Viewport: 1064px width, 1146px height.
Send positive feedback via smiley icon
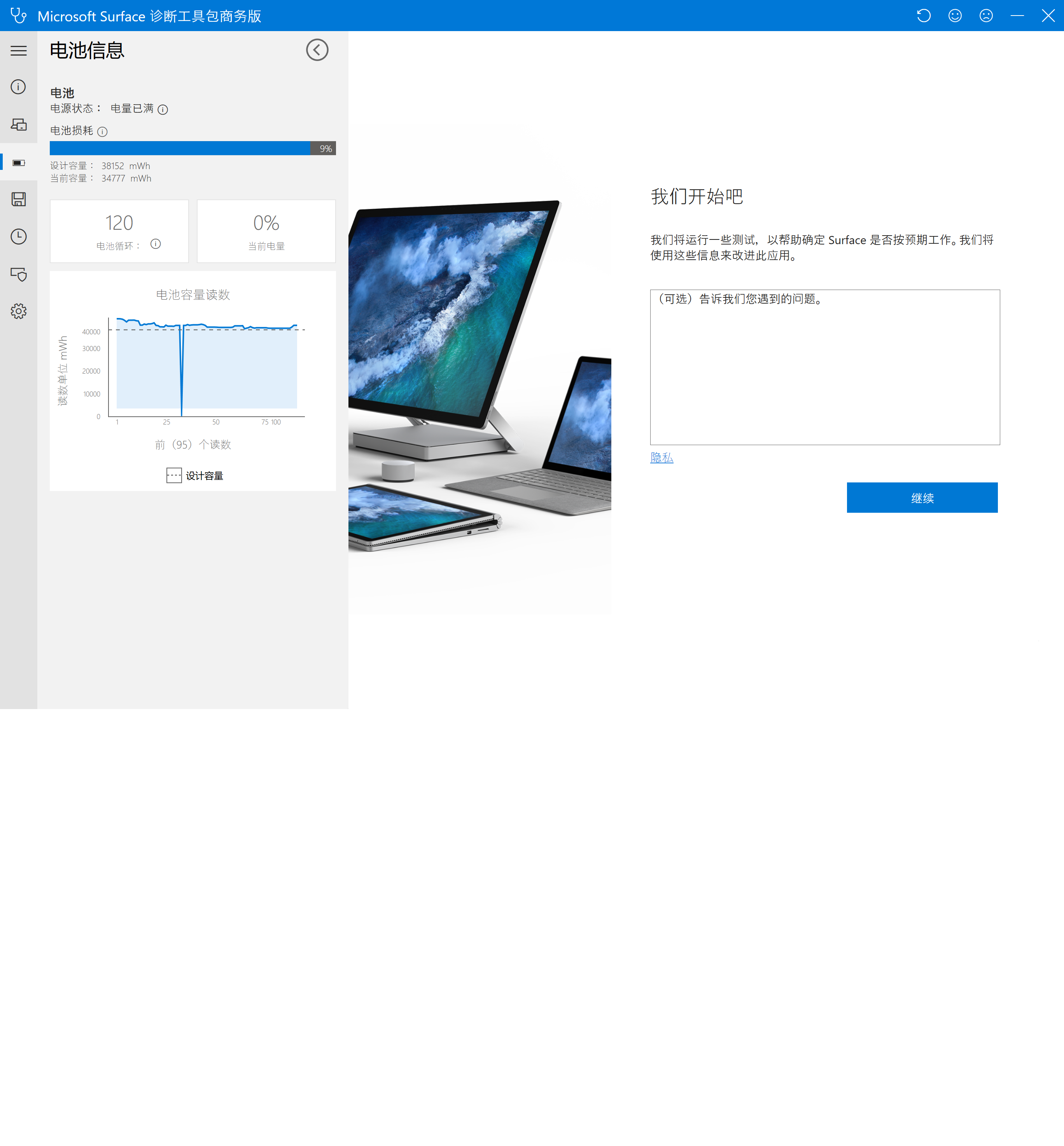coord(955,16)
